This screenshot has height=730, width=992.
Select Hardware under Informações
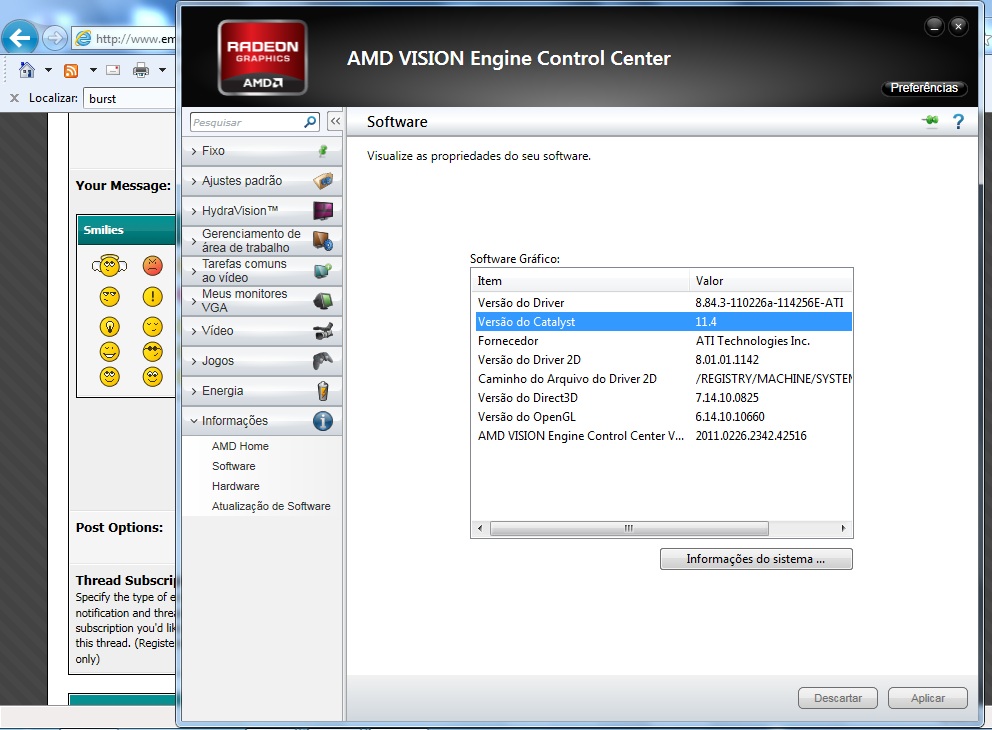click(x=235, y=486)
